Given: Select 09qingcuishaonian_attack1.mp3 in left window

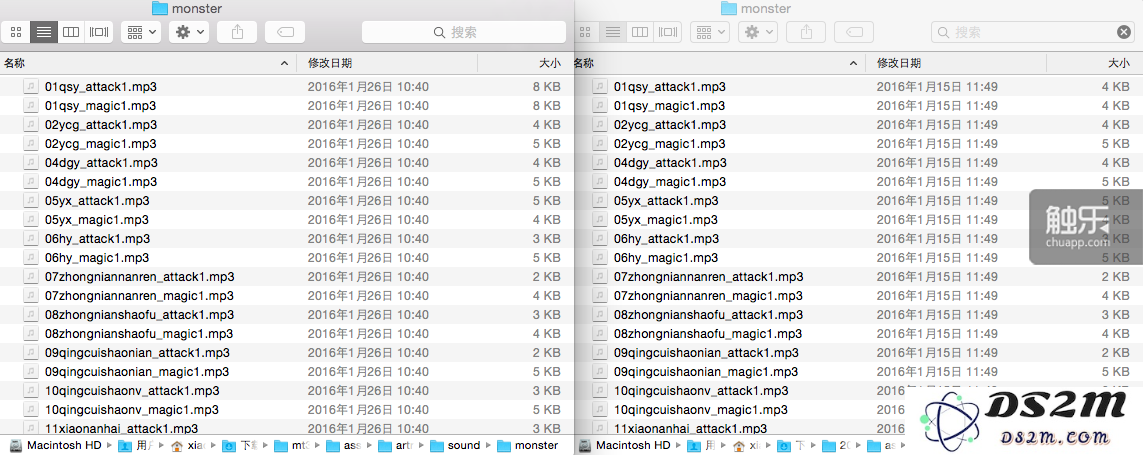Looking at the screenshot, I should 137,352.
